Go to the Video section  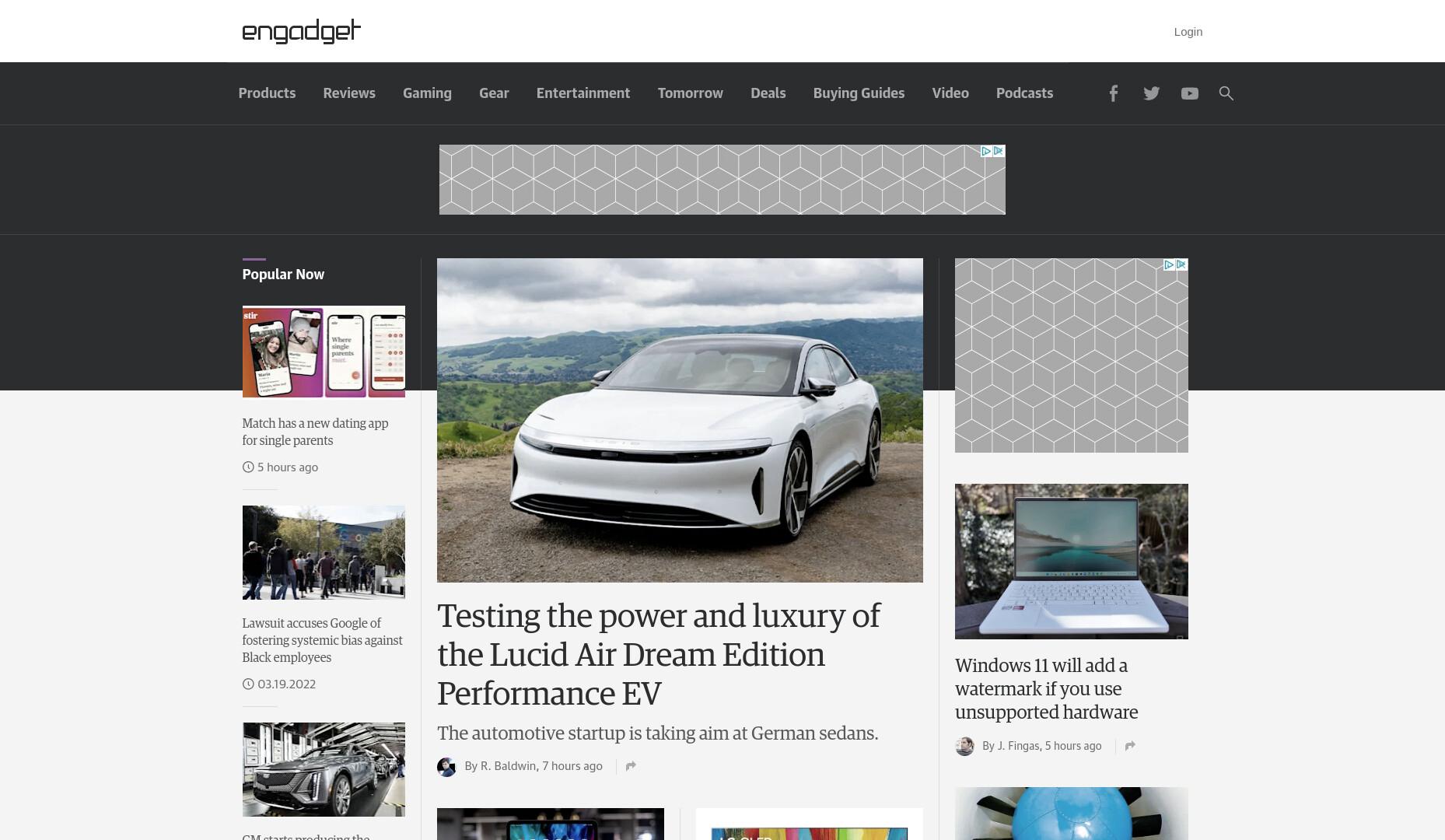coord(950,93)
